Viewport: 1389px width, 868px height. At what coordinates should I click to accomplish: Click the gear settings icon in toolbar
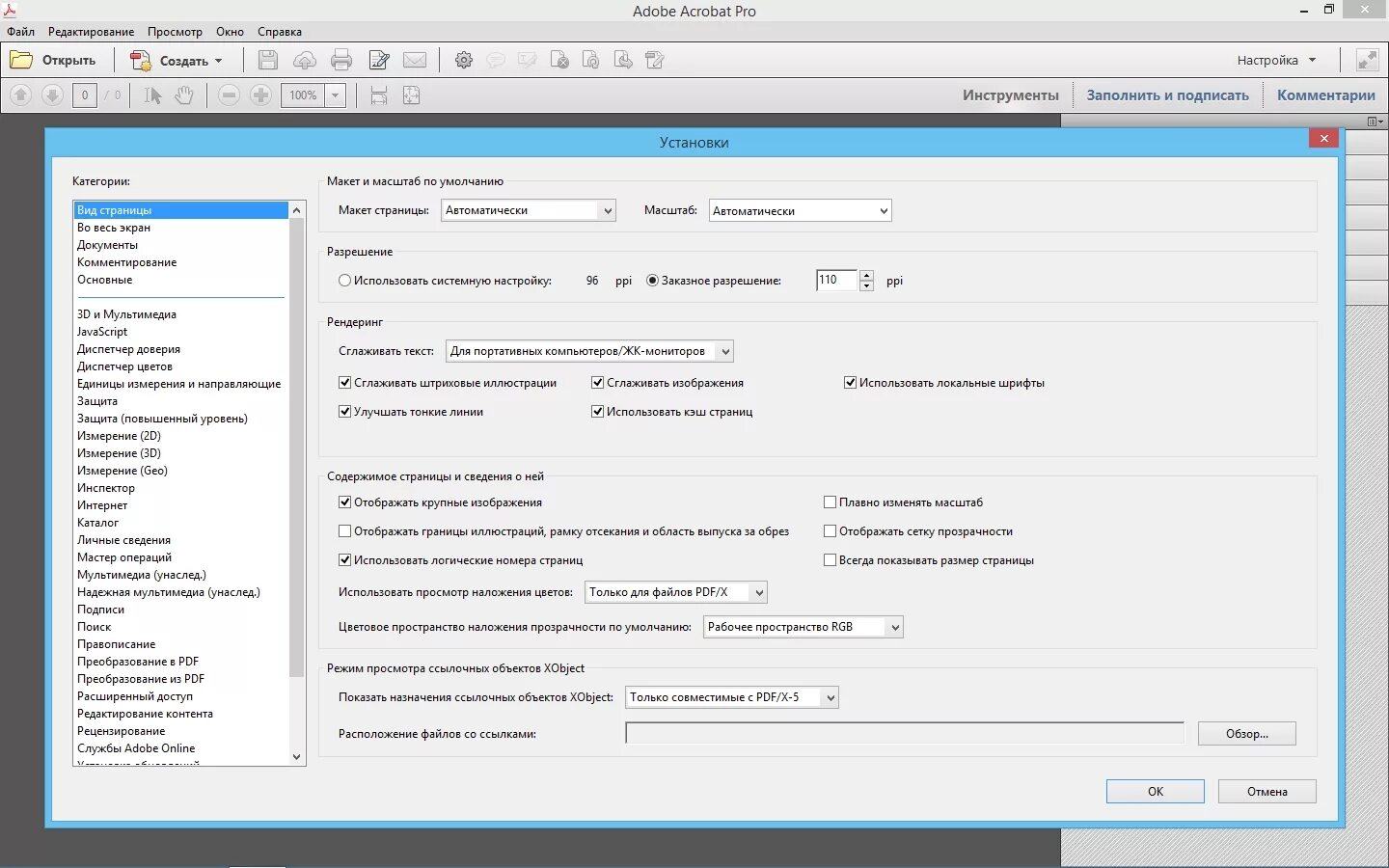coord(464,60)
